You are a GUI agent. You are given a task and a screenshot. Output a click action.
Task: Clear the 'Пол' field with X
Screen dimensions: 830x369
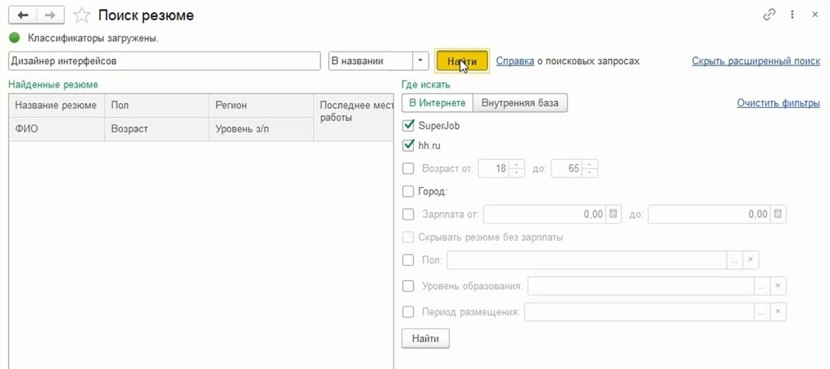751,260
